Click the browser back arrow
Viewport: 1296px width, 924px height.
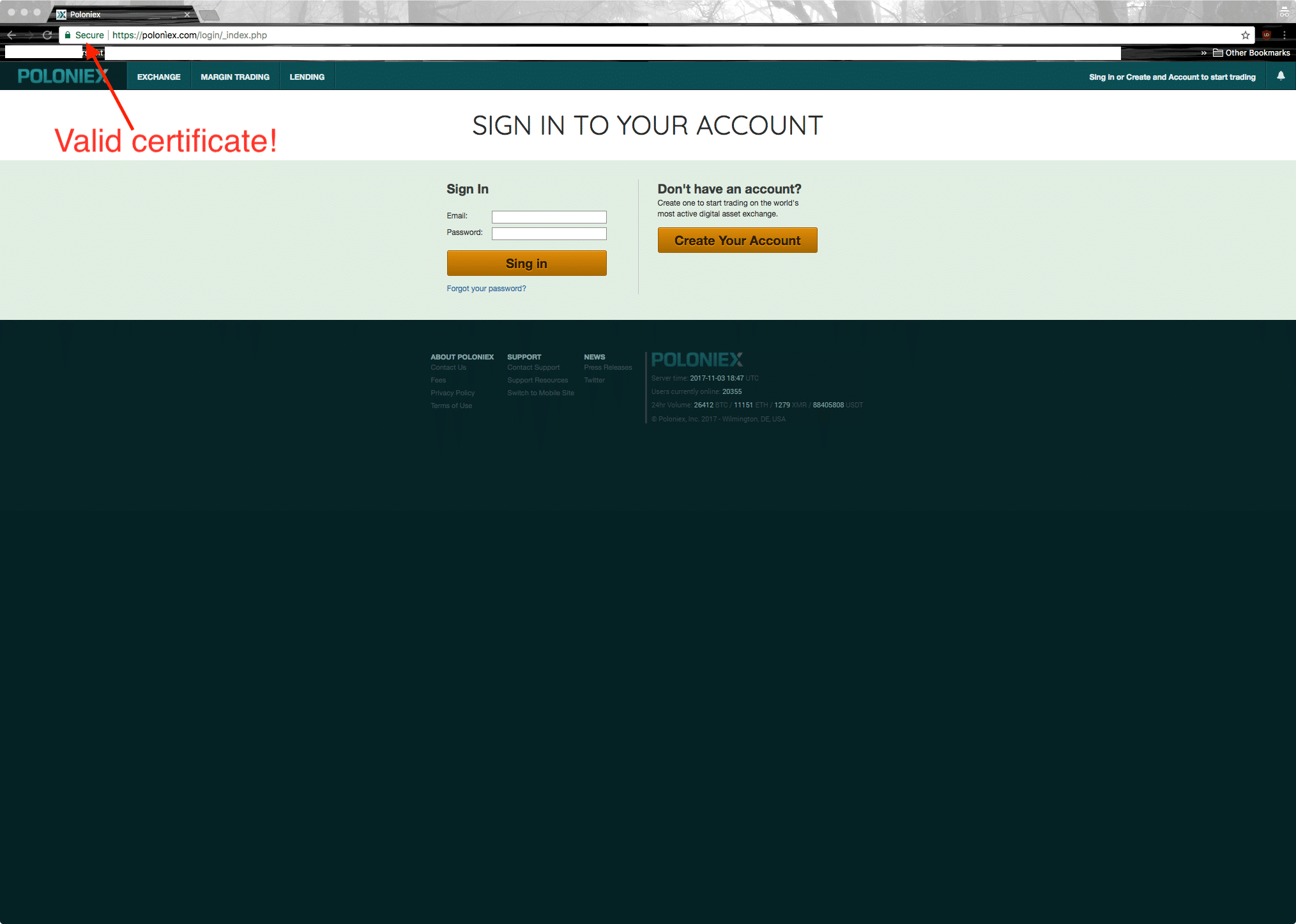(x=11, y=35)
